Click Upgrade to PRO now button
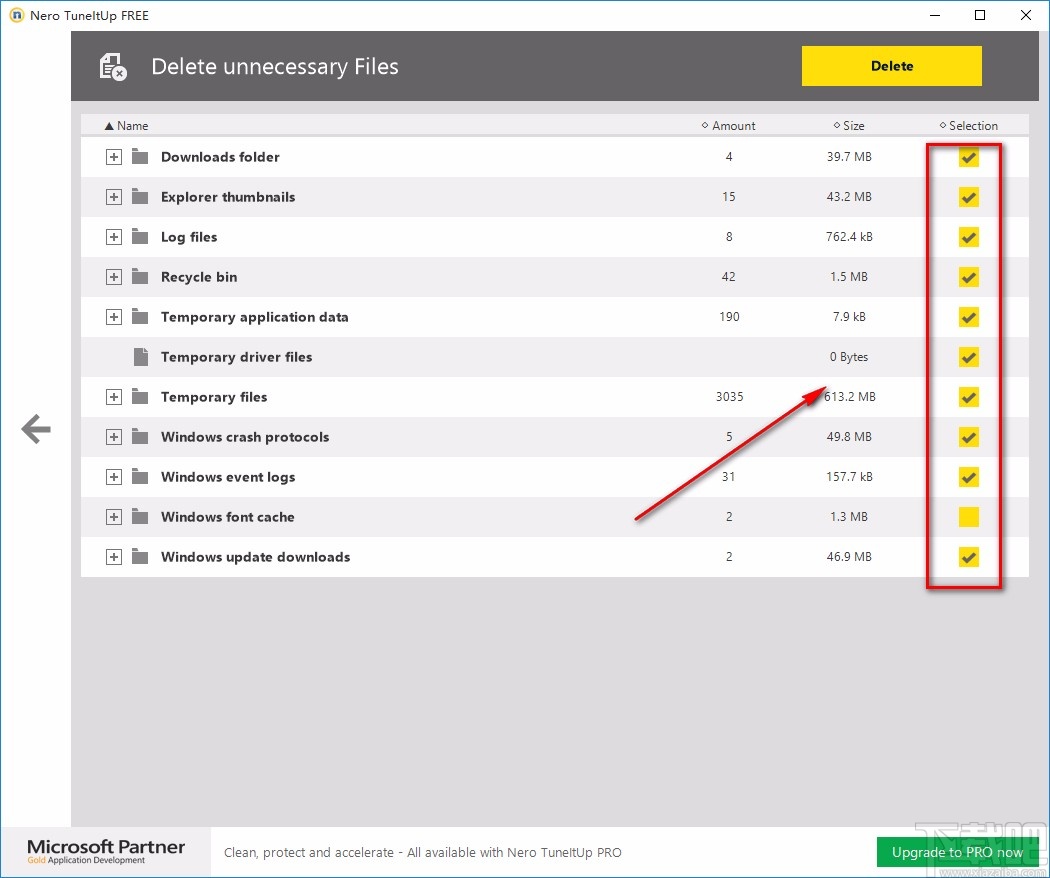Viewport: 1050px width, 878px height. click(957, 852)
